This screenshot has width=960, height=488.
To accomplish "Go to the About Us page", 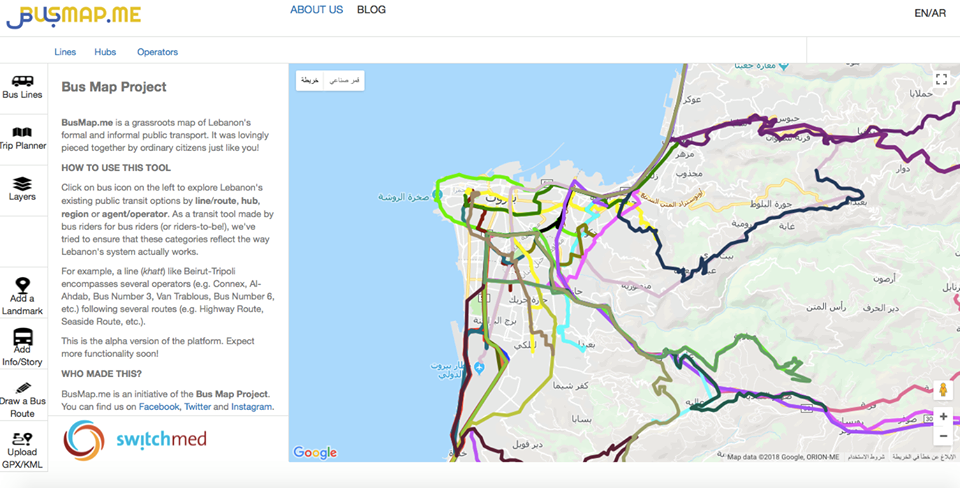I will 316,10.
